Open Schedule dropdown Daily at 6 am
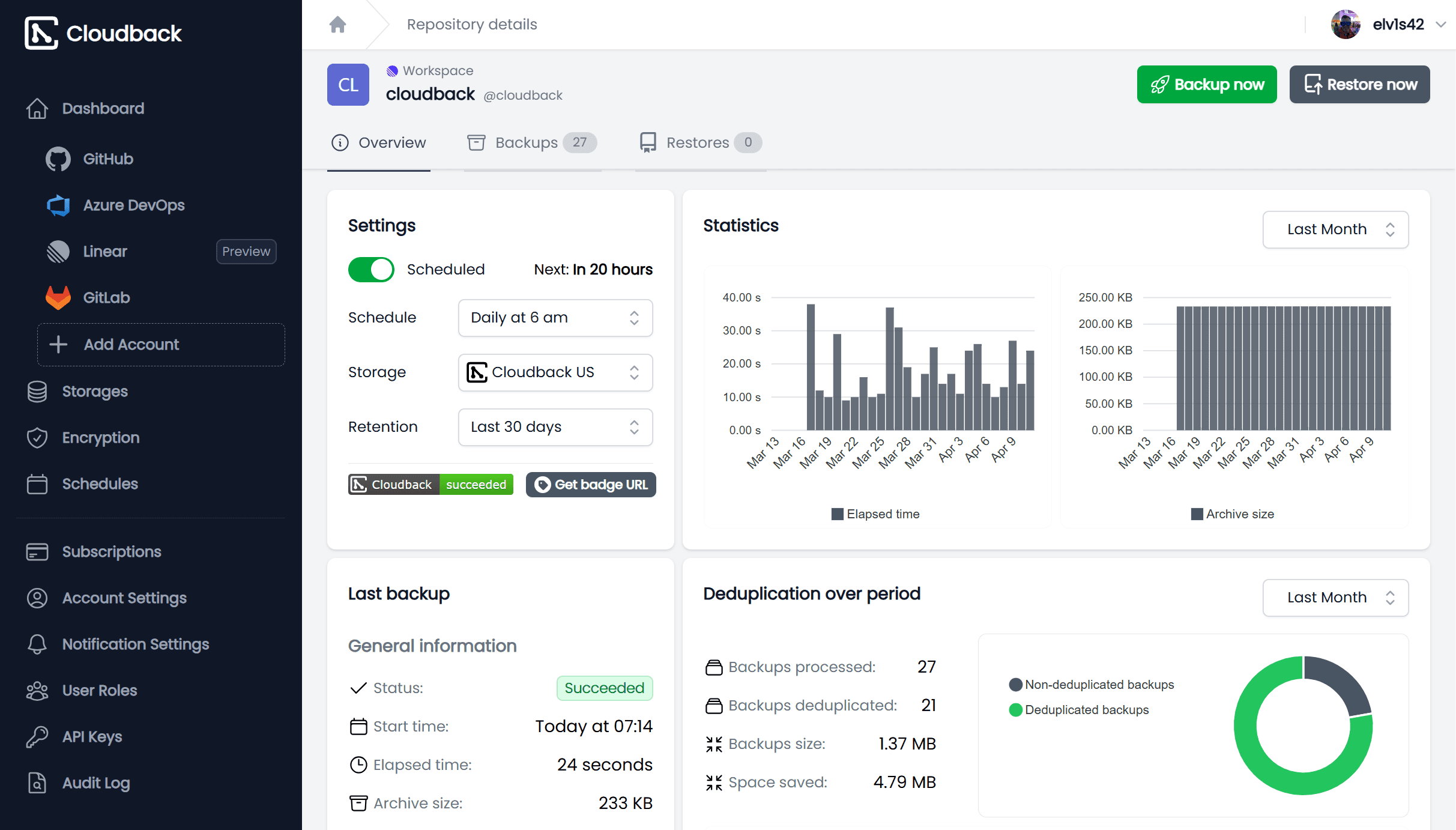The height and width of the screenshot is (830, 1456). click(555, 318)
